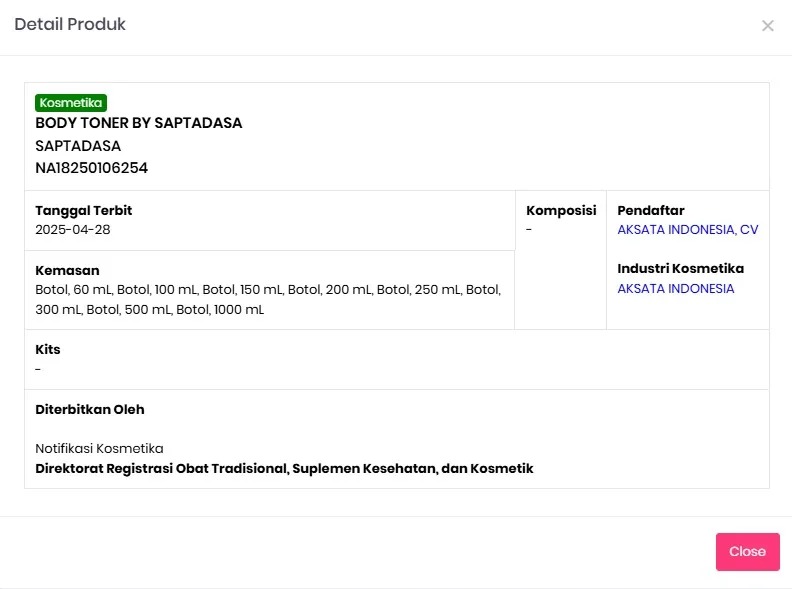The image size is (792, 589).
Task: Click the Industri Kosmetika heading
Action: point(680,269)
